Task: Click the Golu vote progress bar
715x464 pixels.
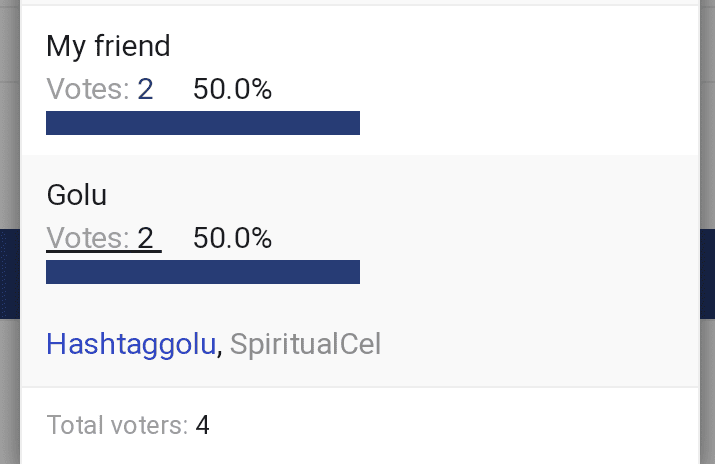Action: click(x=203, y=272)
